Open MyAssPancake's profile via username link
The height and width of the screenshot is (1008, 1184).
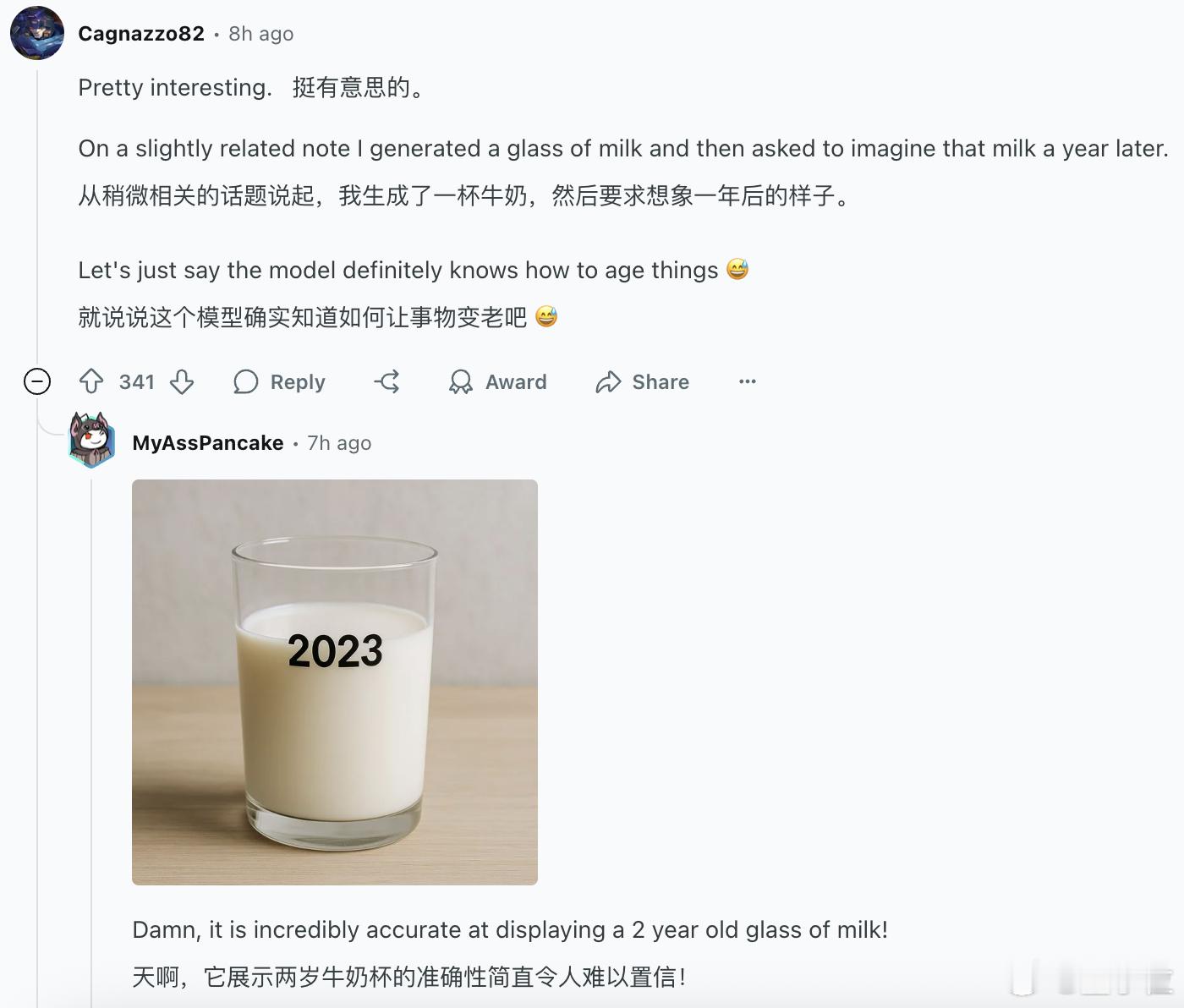[208, 443]
